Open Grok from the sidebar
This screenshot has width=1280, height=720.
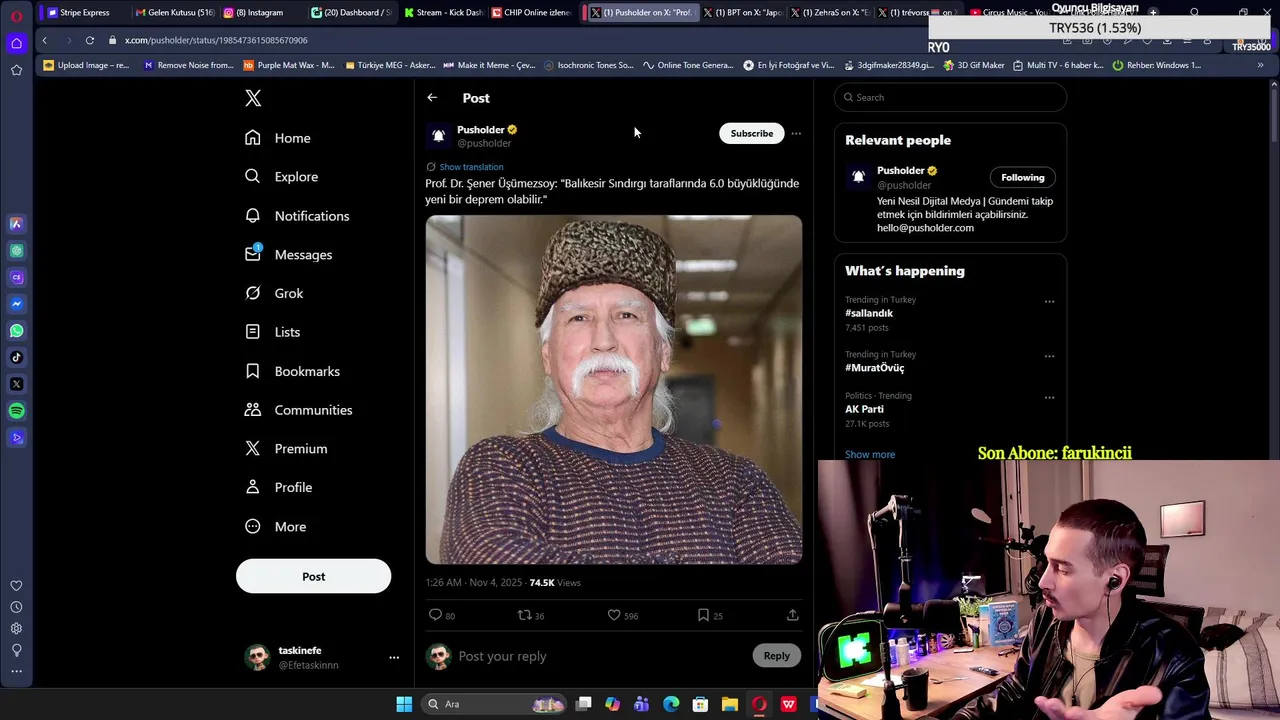pyautogui.click(x=274, y=293)
